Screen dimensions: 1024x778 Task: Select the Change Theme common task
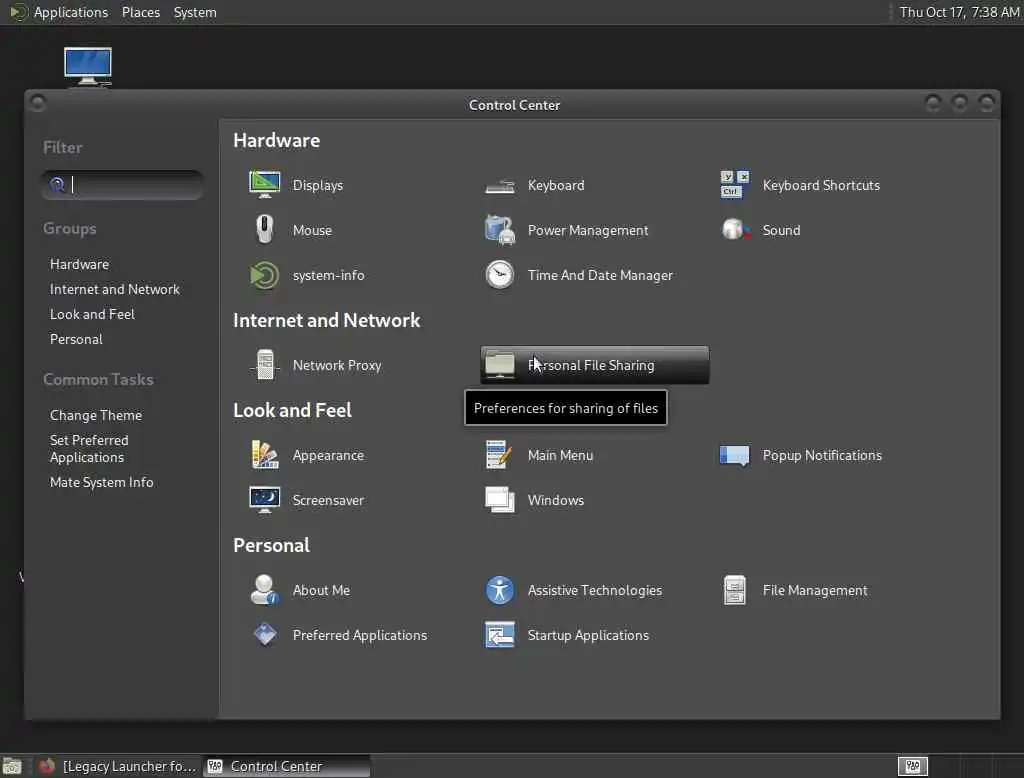95,415
